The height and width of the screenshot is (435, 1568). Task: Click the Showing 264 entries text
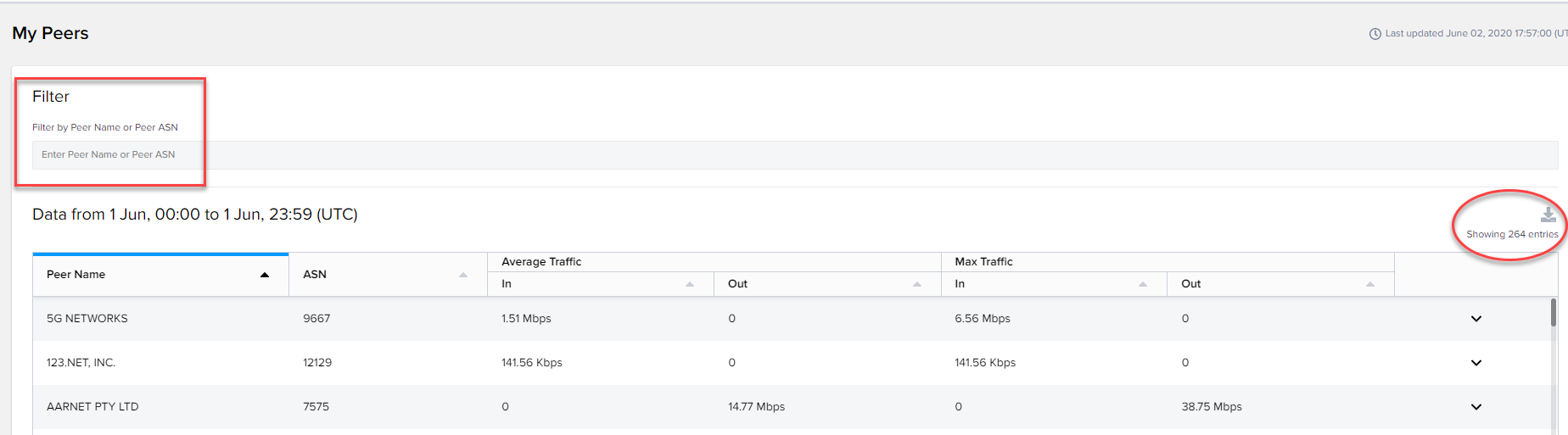1512,235
